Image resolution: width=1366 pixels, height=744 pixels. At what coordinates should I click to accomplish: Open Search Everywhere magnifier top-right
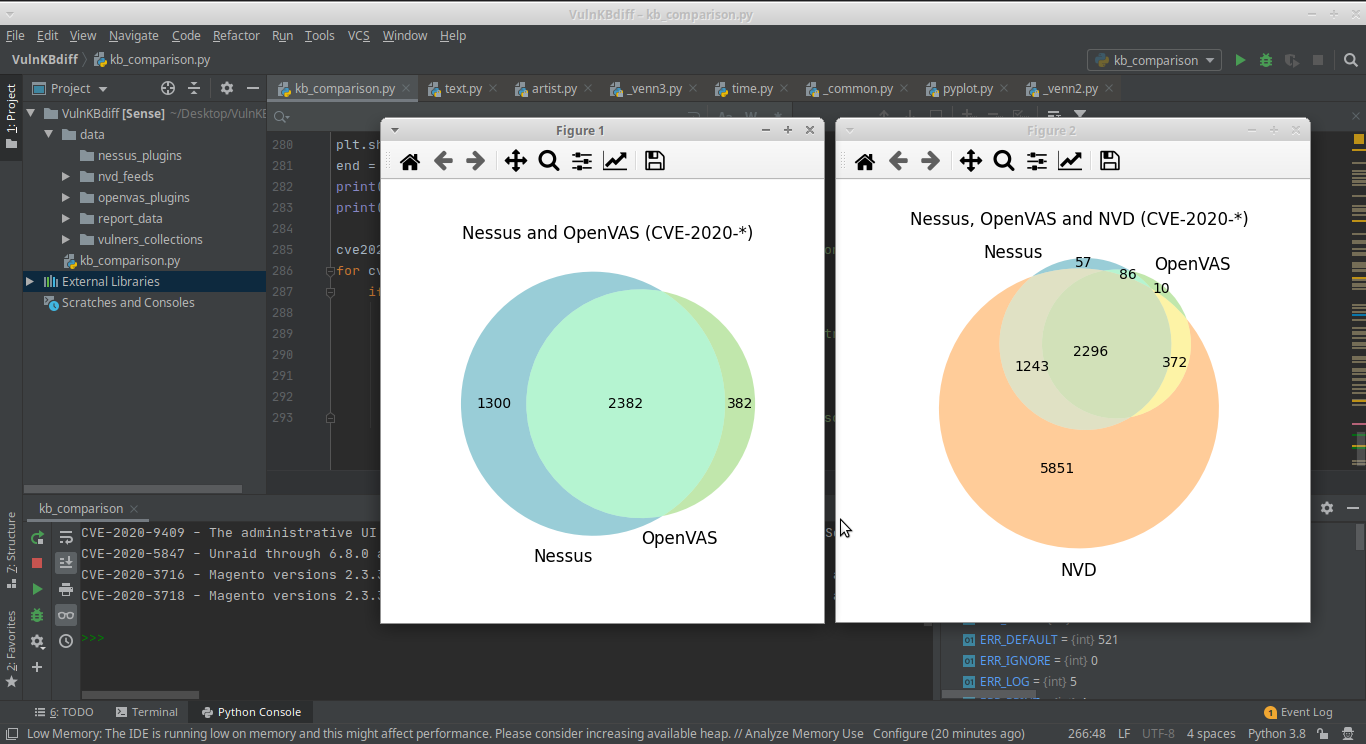(1350, 59)
